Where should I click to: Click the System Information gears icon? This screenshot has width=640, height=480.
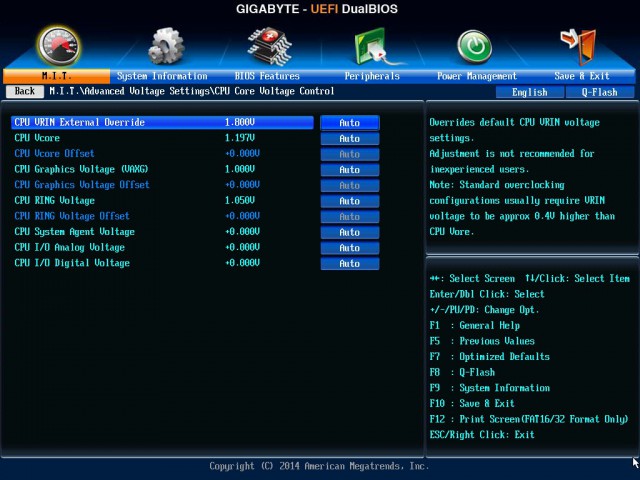(x=166, y=46)
